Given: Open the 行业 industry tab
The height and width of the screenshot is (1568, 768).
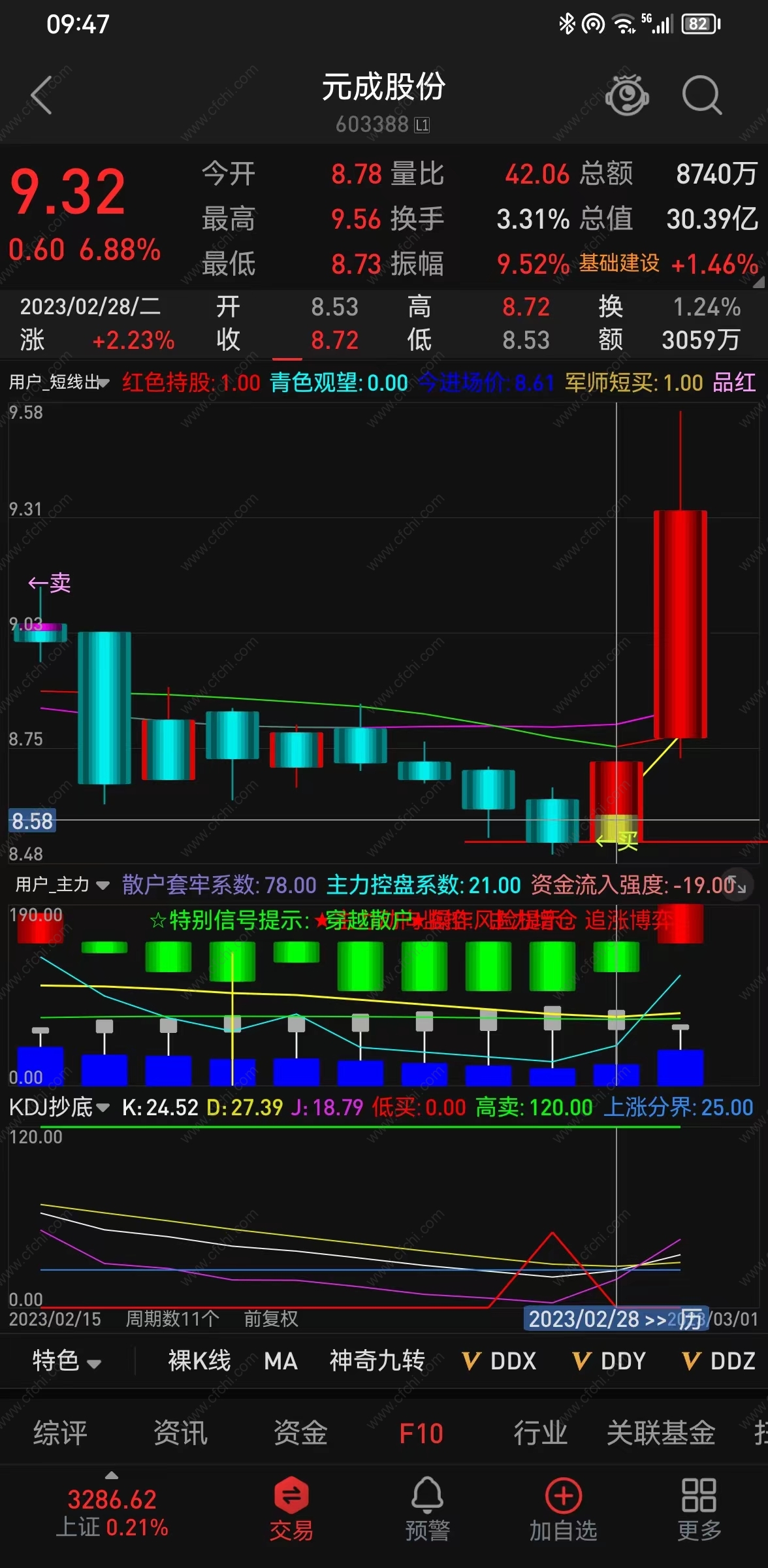Looking at the screenshot, I should pyautogui.click(x=541, y=1433).
